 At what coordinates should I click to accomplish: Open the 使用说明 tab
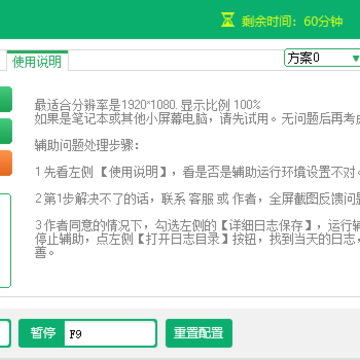point(37,61)
